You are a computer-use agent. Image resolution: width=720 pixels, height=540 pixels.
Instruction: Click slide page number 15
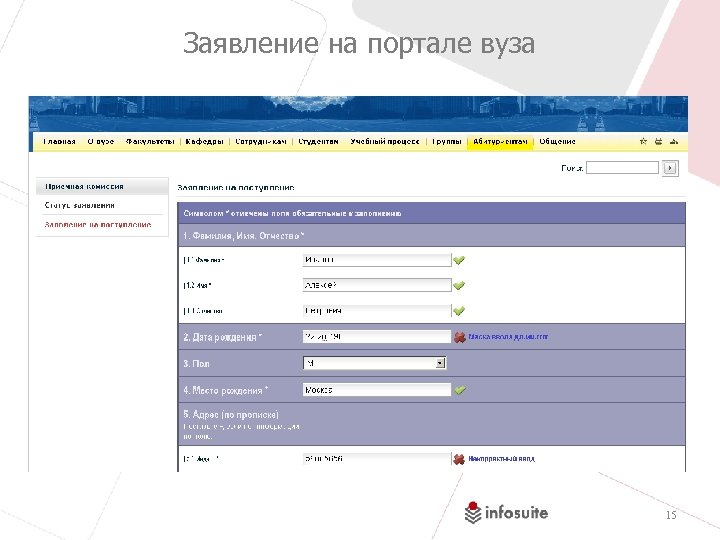click(671, 515)
